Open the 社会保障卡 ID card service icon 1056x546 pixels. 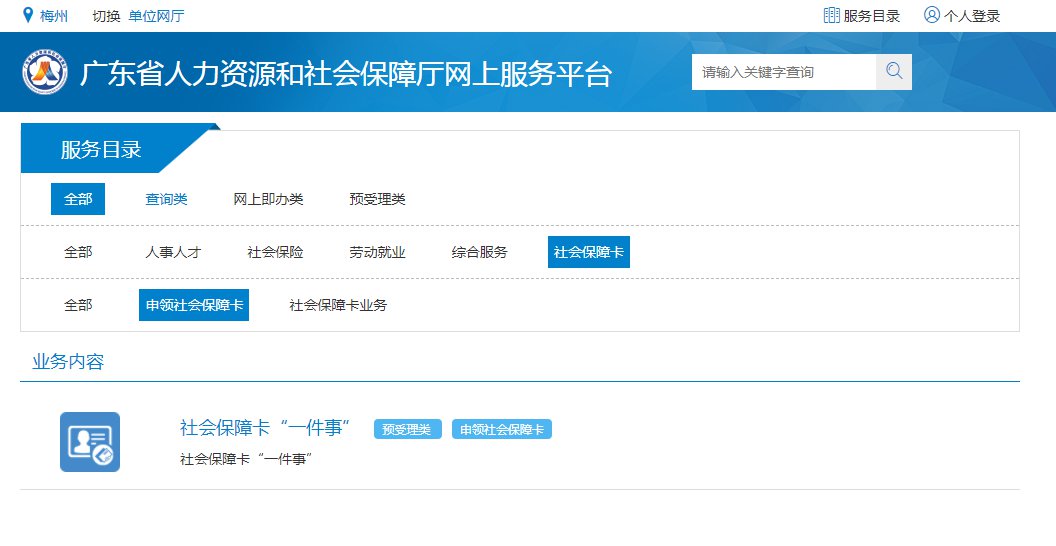coord(90,442)
